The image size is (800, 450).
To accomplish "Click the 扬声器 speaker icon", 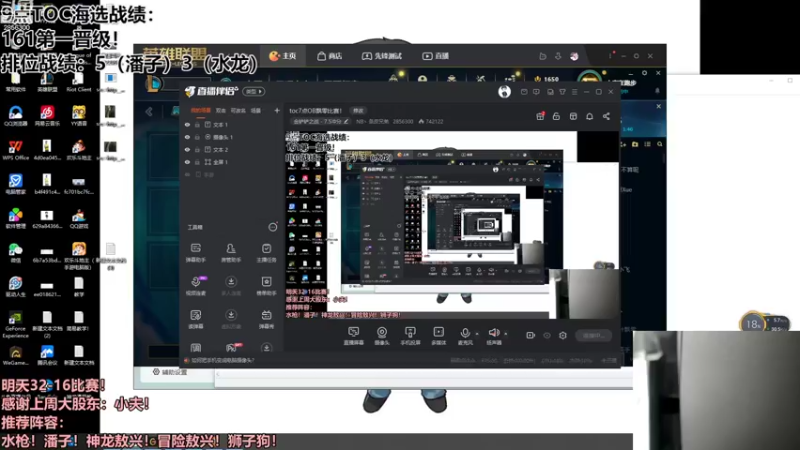I will (493, 336).
